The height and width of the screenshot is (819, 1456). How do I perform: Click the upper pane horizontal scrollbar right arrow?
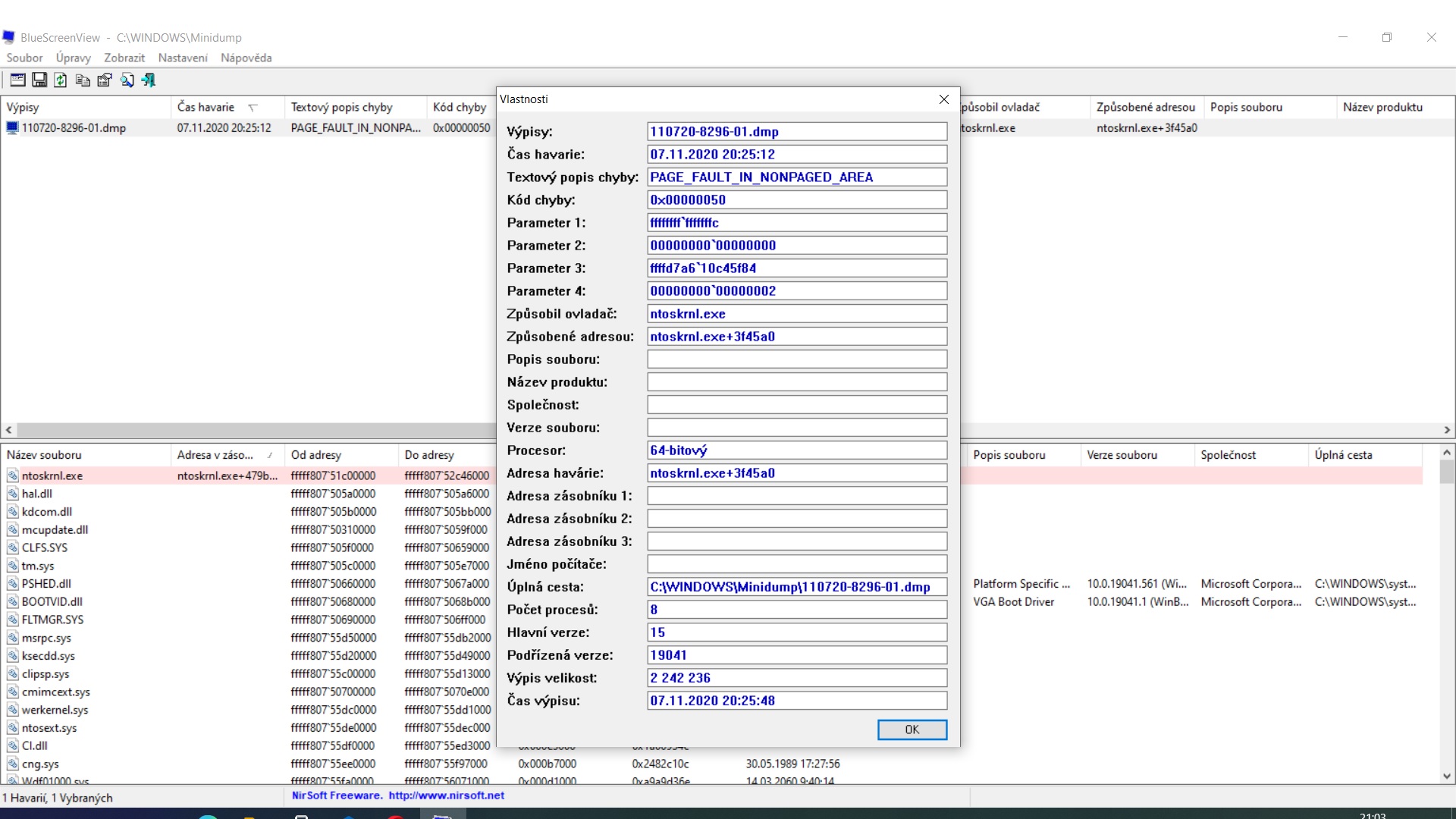[x=1447, y=430]
